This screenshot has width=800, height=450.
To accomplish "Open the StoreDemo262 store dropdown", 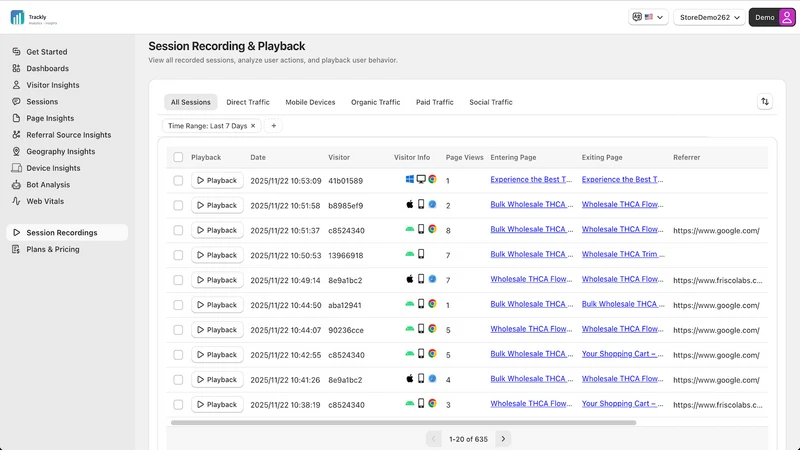I will 709,17.
